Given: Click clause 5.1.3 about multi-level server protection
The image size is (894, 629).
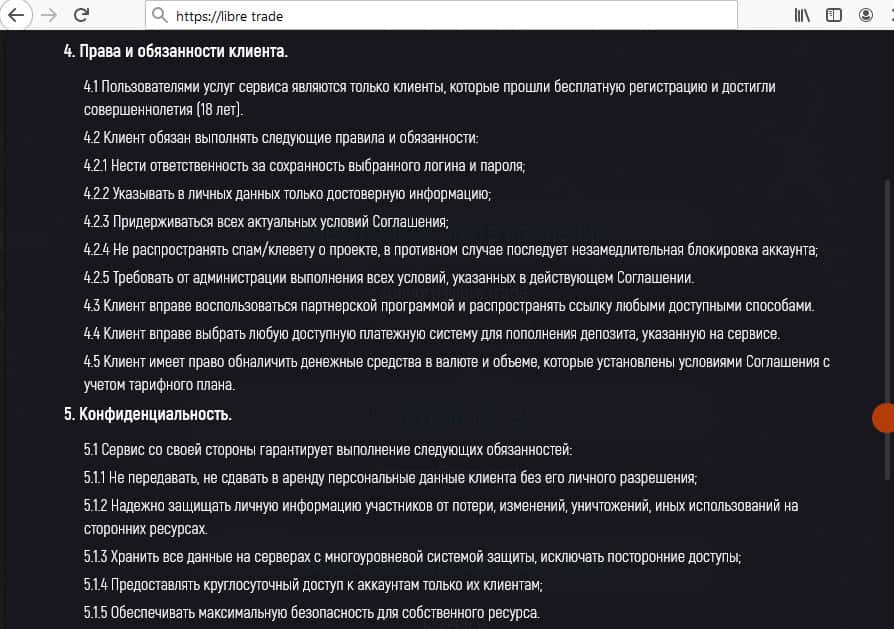Looking at the screenshot, I should [x=412, y=557].
